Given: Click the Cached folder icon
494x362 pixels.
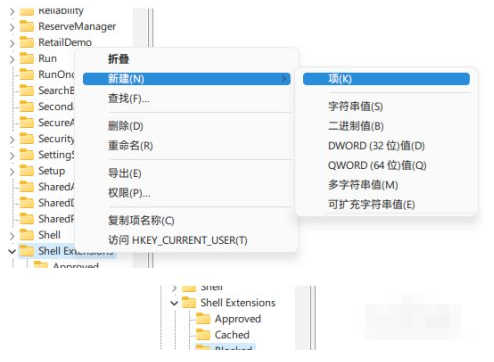Looking at the screenshot, I should point(203,335).
